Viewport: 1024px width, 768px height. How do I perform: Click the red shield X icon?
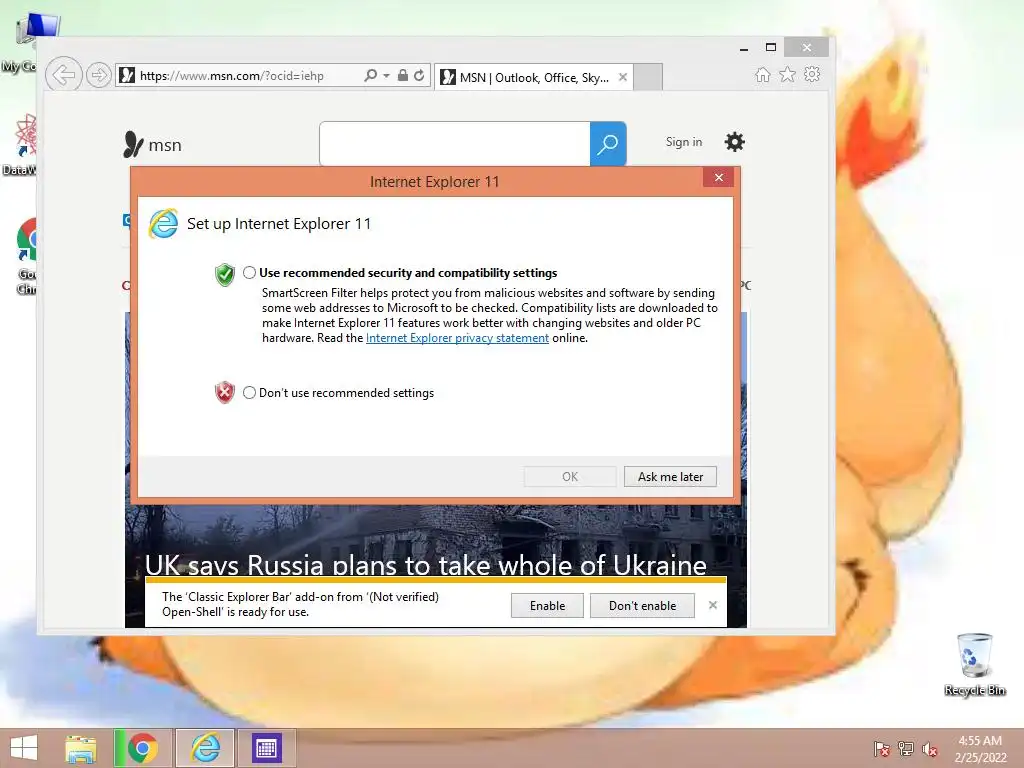tap(225, 392)
